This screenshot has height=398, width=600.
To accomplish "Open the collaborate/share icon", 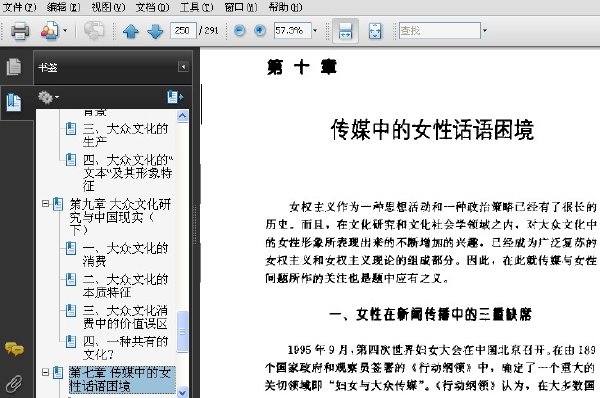I will click(50, 31).
